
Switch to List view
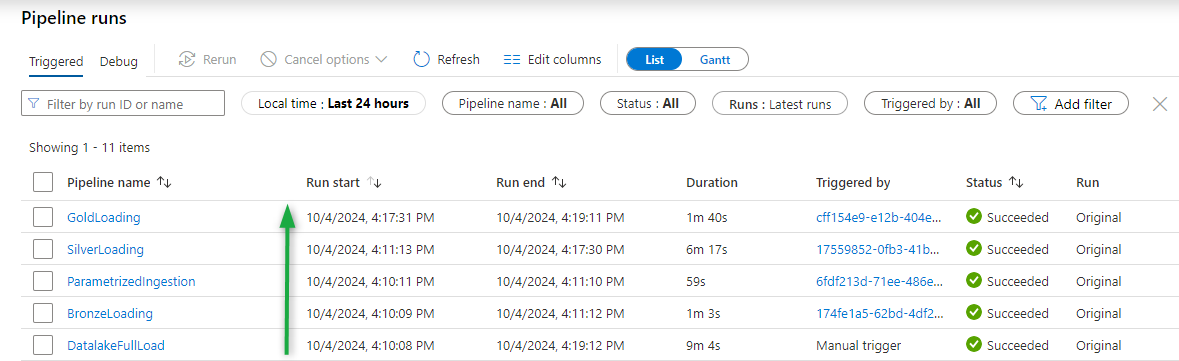[654, 59]
